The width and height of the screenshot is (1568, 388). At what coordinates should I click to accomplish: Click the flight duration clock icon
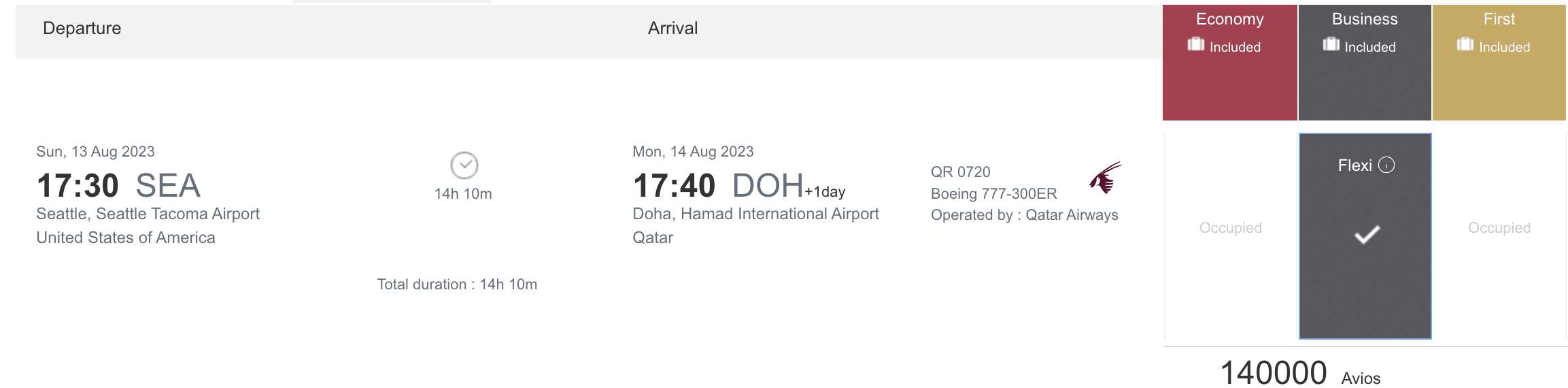click(464, 165)
